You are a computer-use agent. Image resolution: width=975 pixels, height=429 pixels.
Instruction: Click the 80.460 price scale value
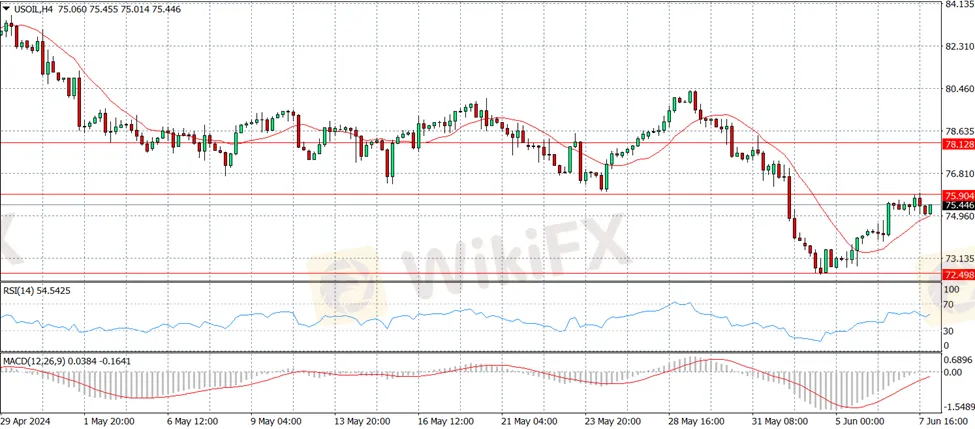click(x=958, y=89)
